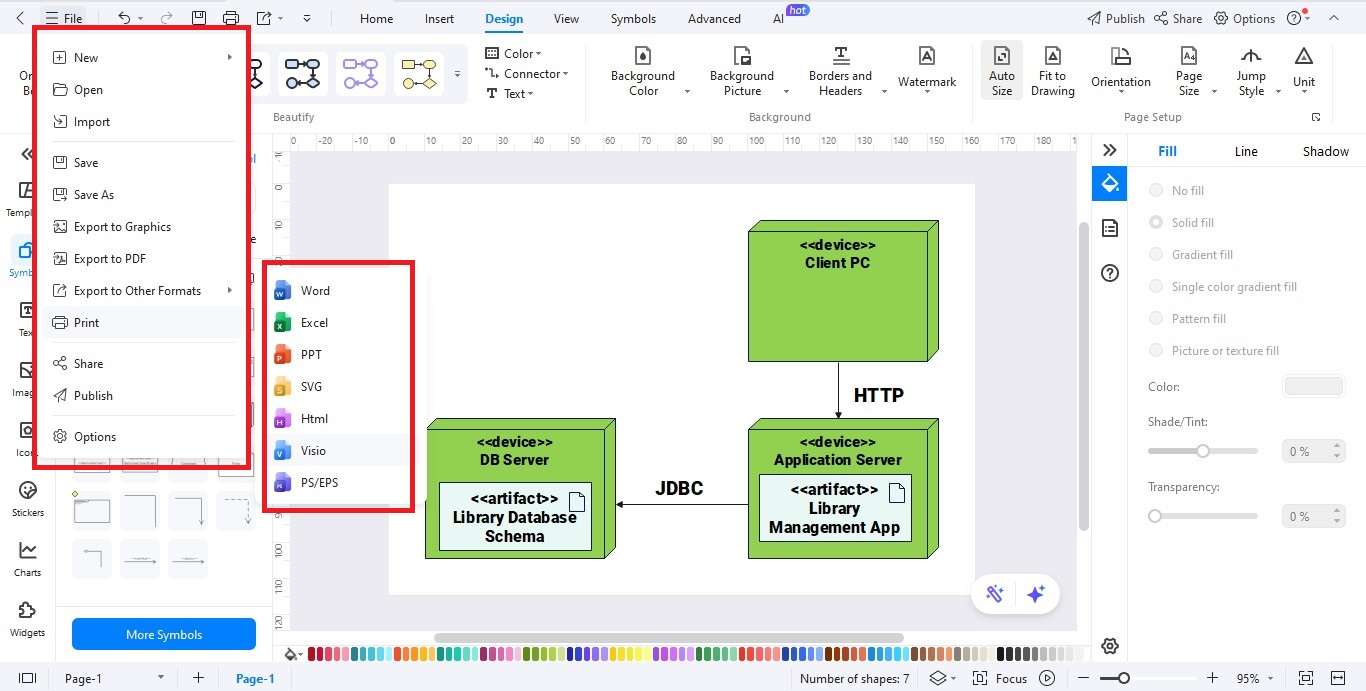Select Visio from the export formats list
This screenshot has height=691, width=1366.
point(313,450)
